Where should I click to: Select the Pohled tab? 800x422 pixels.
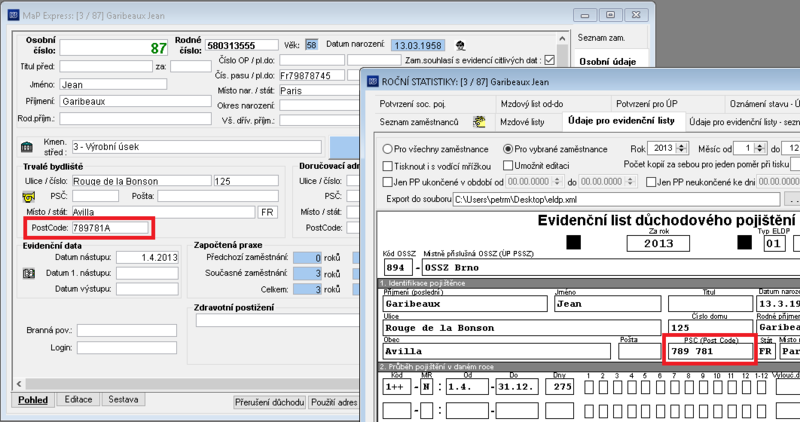(33, 400)
